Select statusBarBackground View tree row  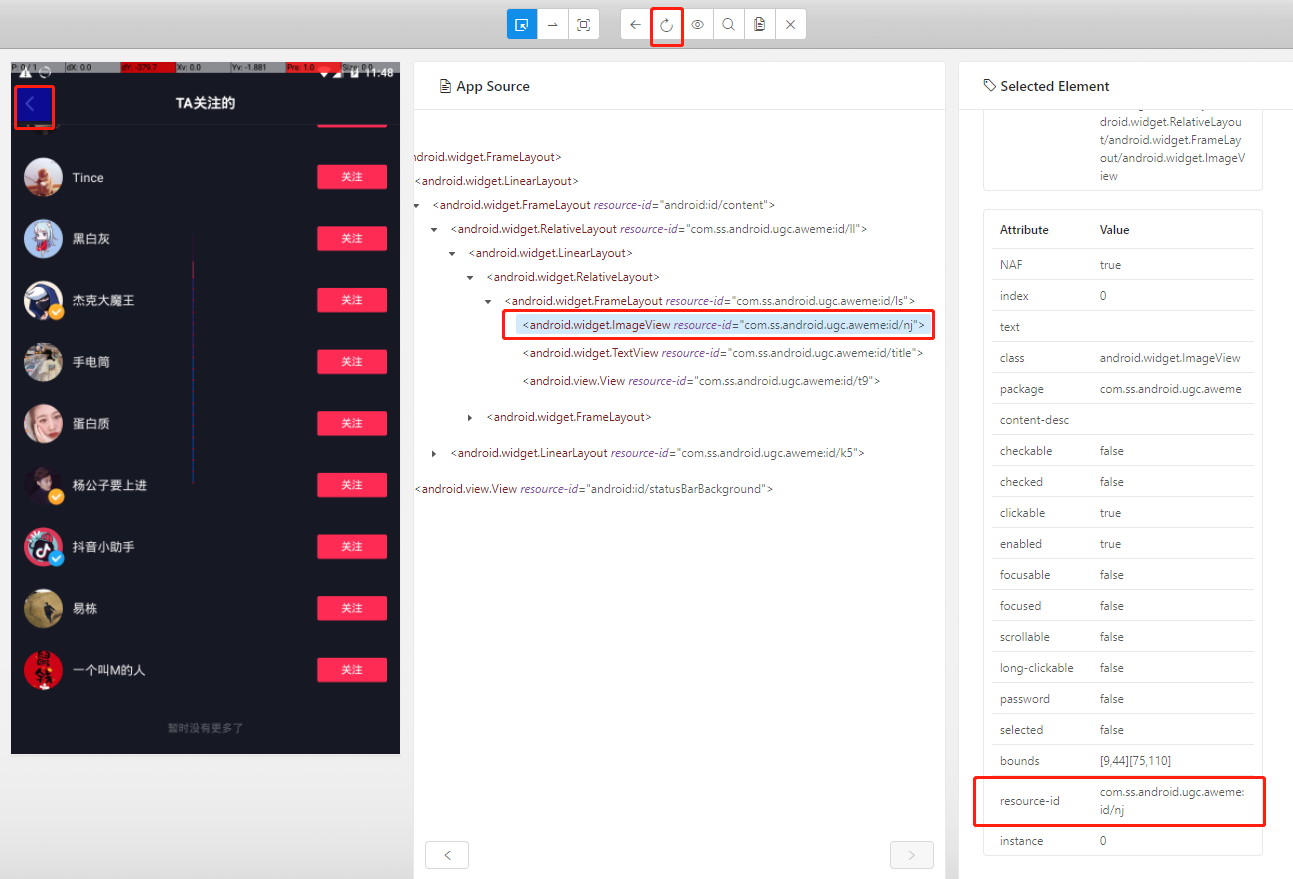coord(593,489)
